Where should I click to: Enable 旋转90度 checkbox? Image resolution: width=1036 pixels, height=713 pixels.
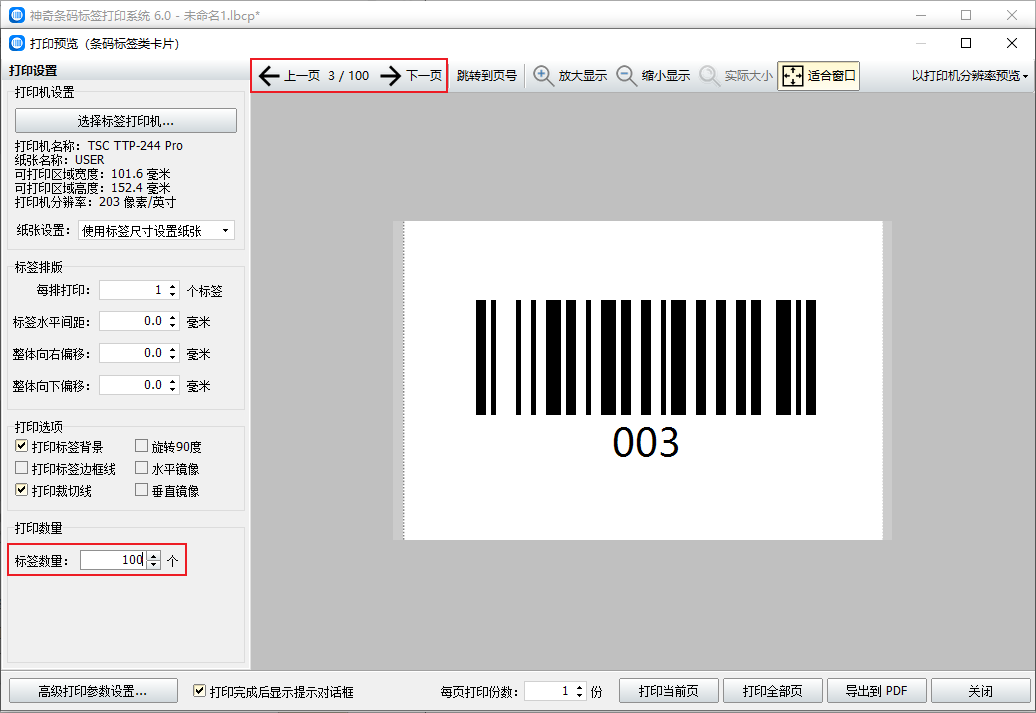click(x=141, y=447)
